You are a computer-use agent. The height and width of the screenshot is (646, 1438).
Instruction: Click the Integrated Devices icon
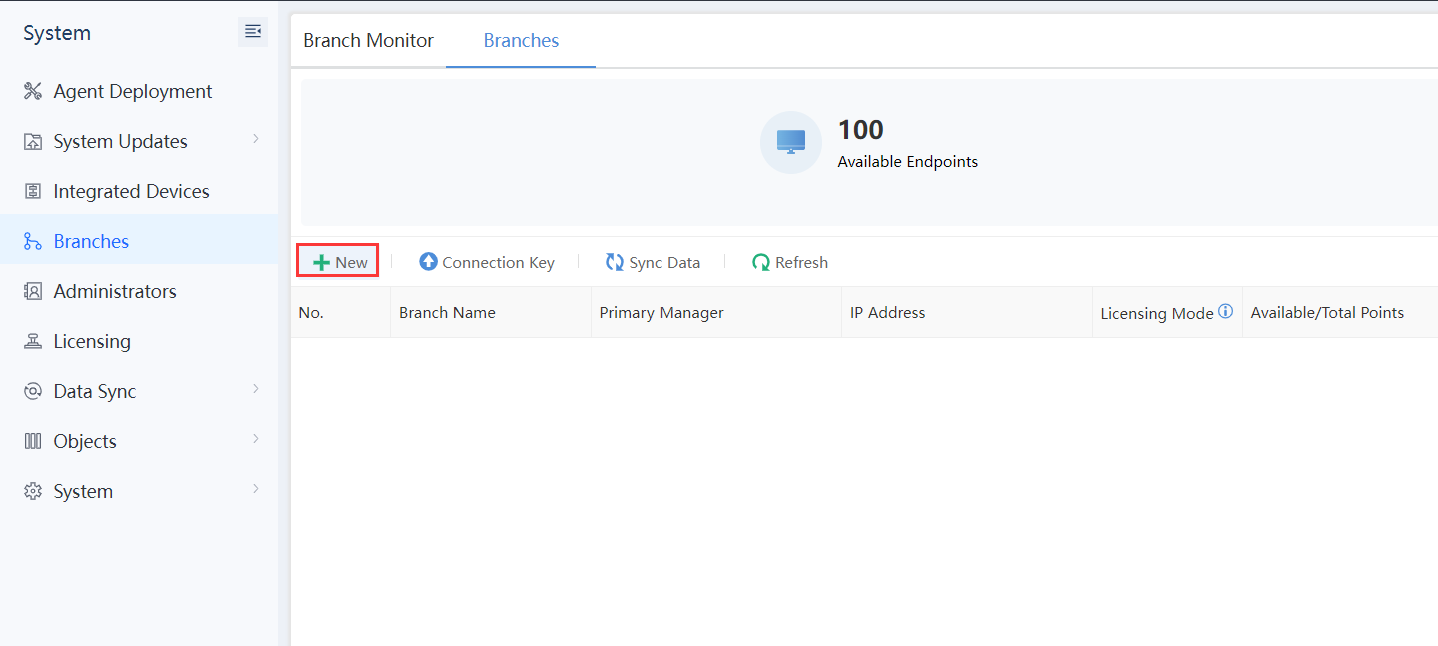pyautogui.click(x=33, y=192)
